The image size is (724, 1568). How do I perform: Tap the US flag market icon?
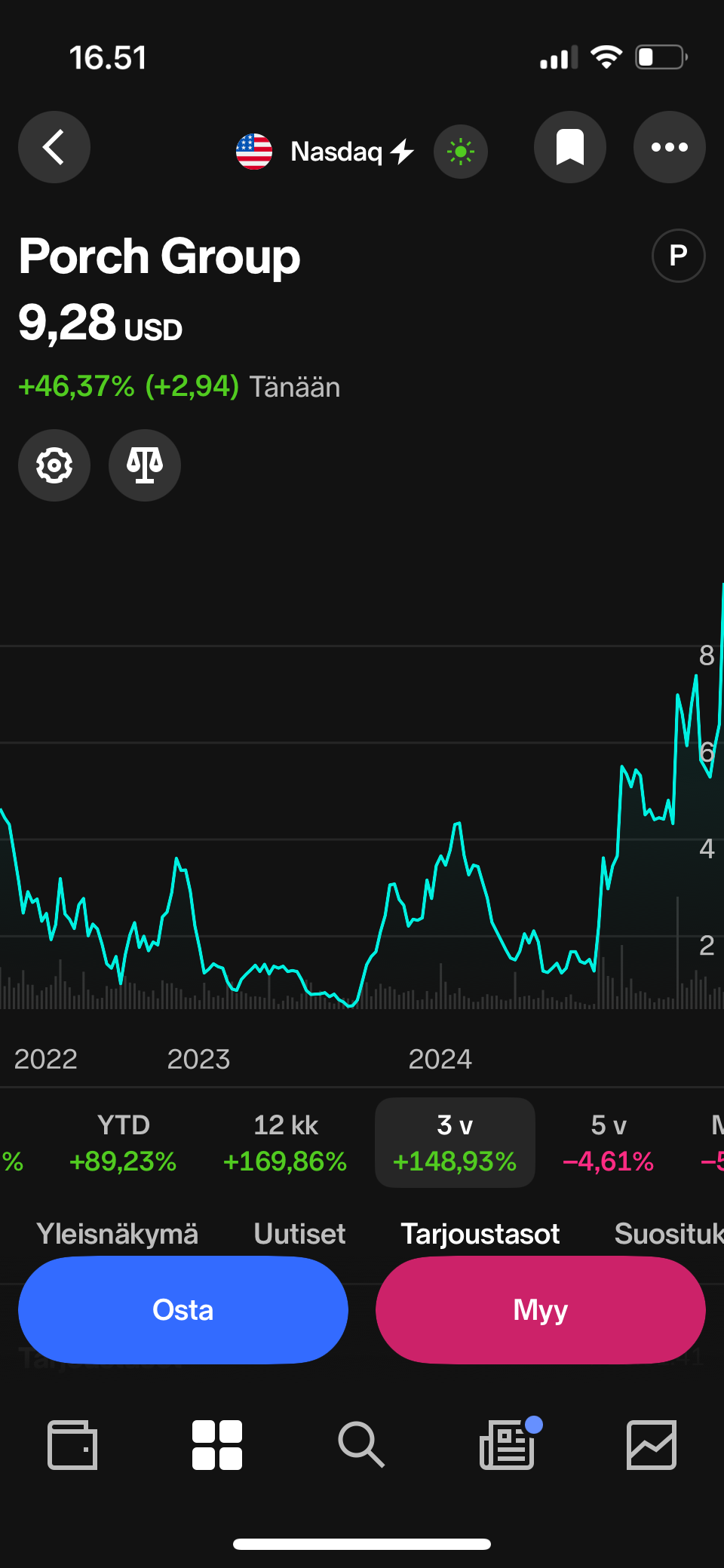click(x=254, y=152)
